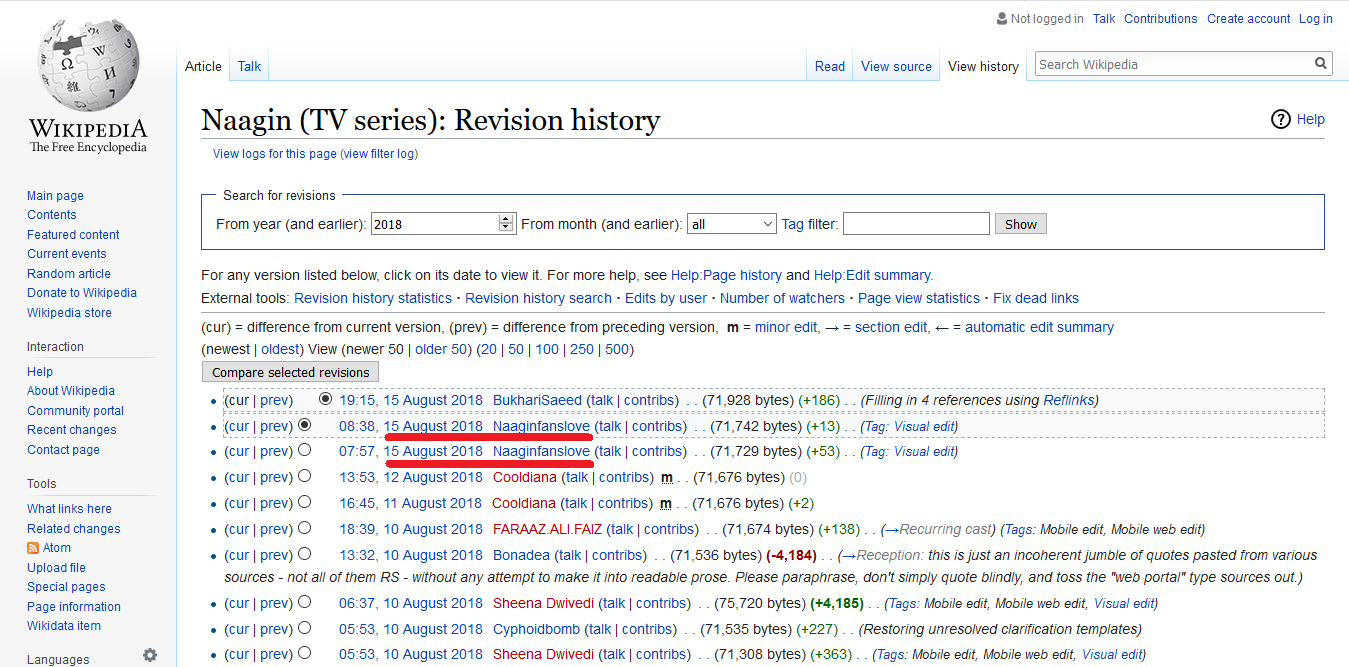The width and height of the screenshot is (1349, 667).
Task: Open the view filter log link
Action: click(x=379, y=154)
